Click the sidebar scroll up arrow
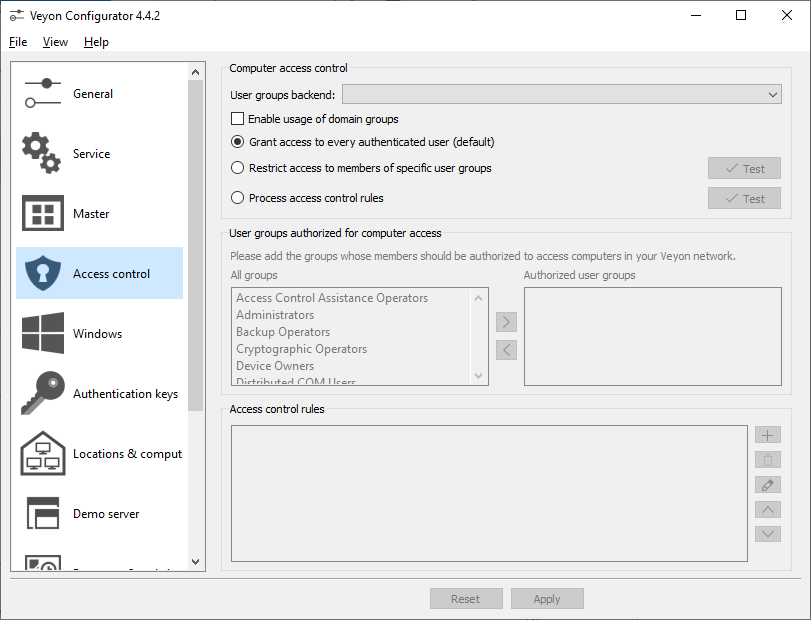 [x=196, y=72]
